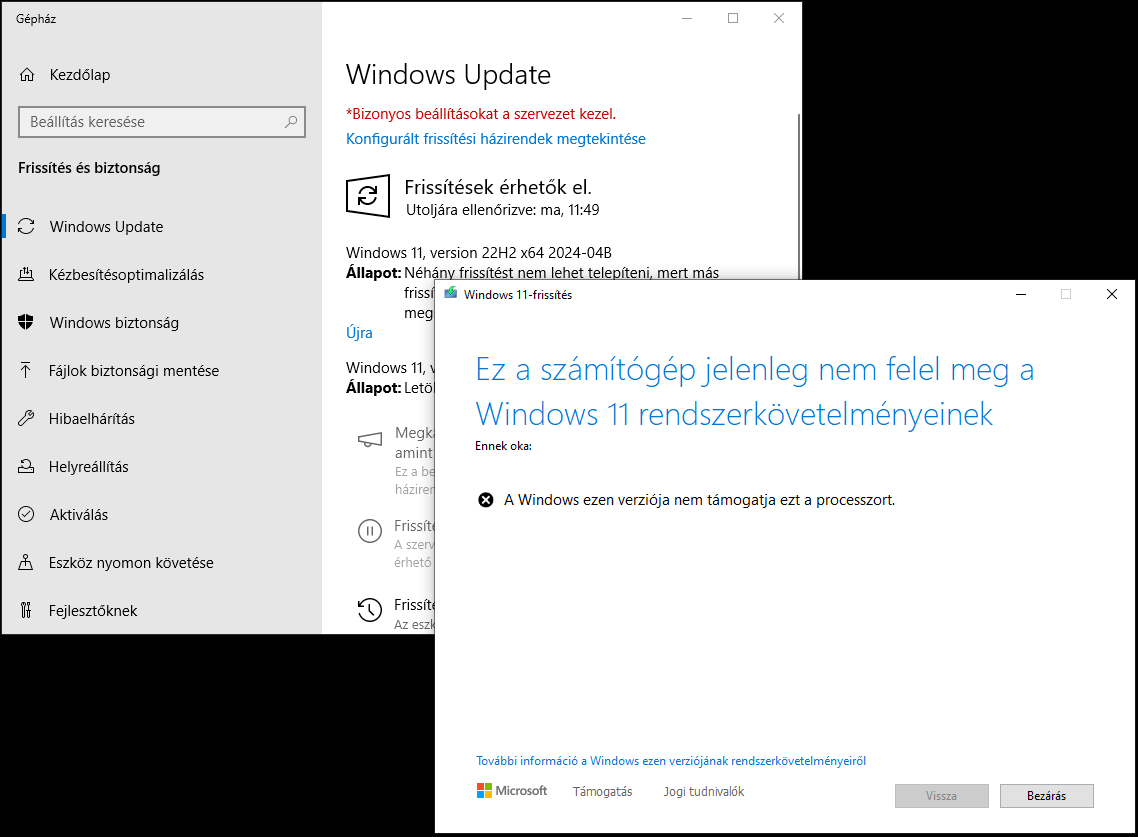Click the 'Újra' retry link

click(359, 332)
